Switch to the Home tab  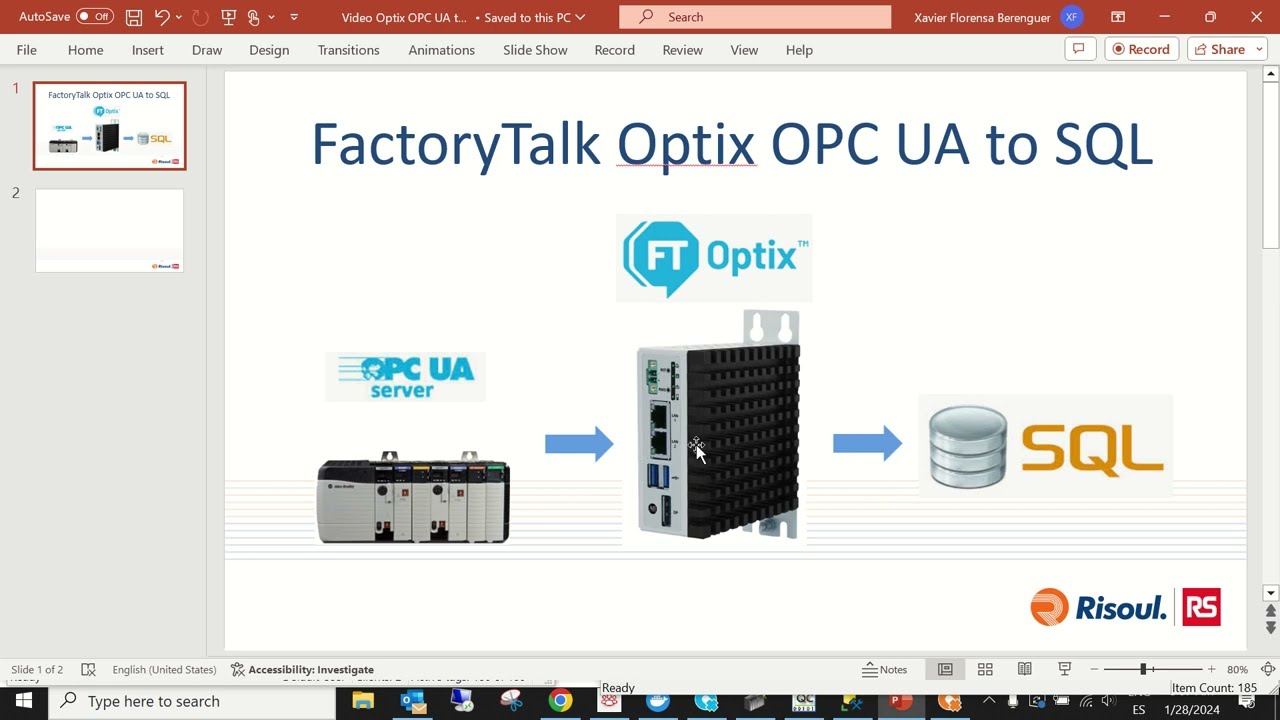point(85,50)
